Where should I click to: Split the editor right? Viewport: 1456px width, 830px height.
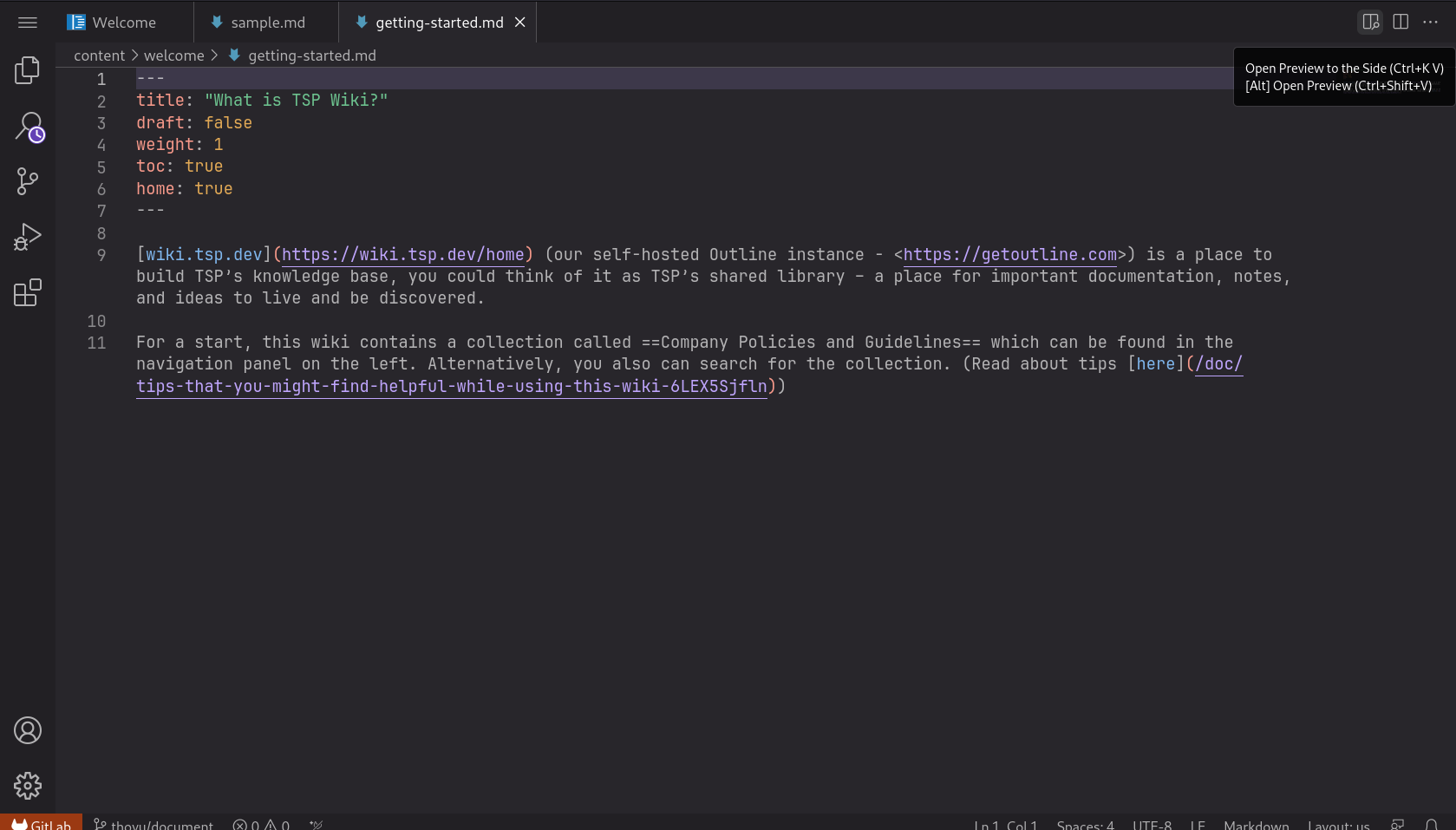pyautogui.click(x=1401, y=22)
